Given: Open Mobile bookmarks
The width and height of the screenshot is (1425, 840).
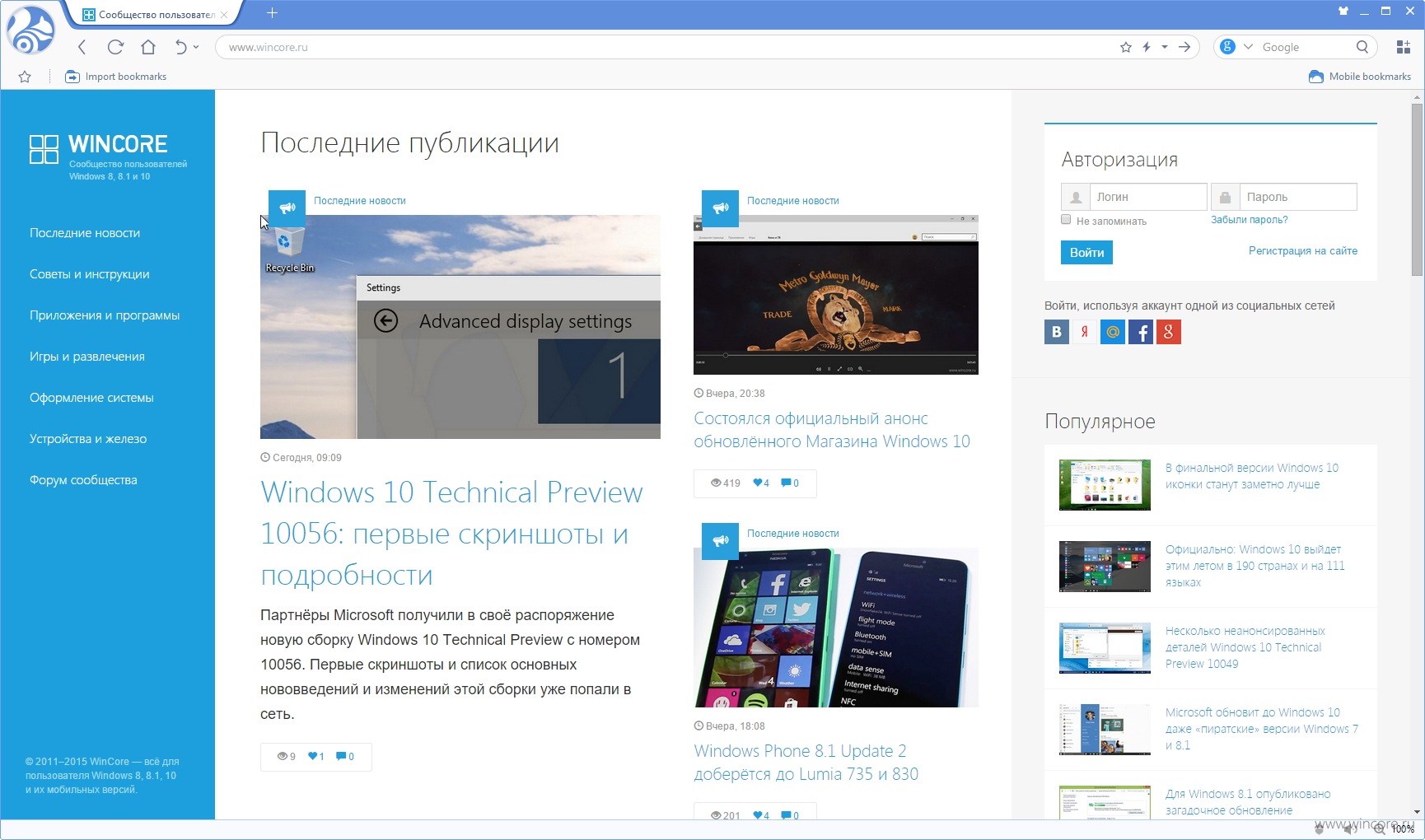Looking at the screenshot, I should tap(1360, 77).
